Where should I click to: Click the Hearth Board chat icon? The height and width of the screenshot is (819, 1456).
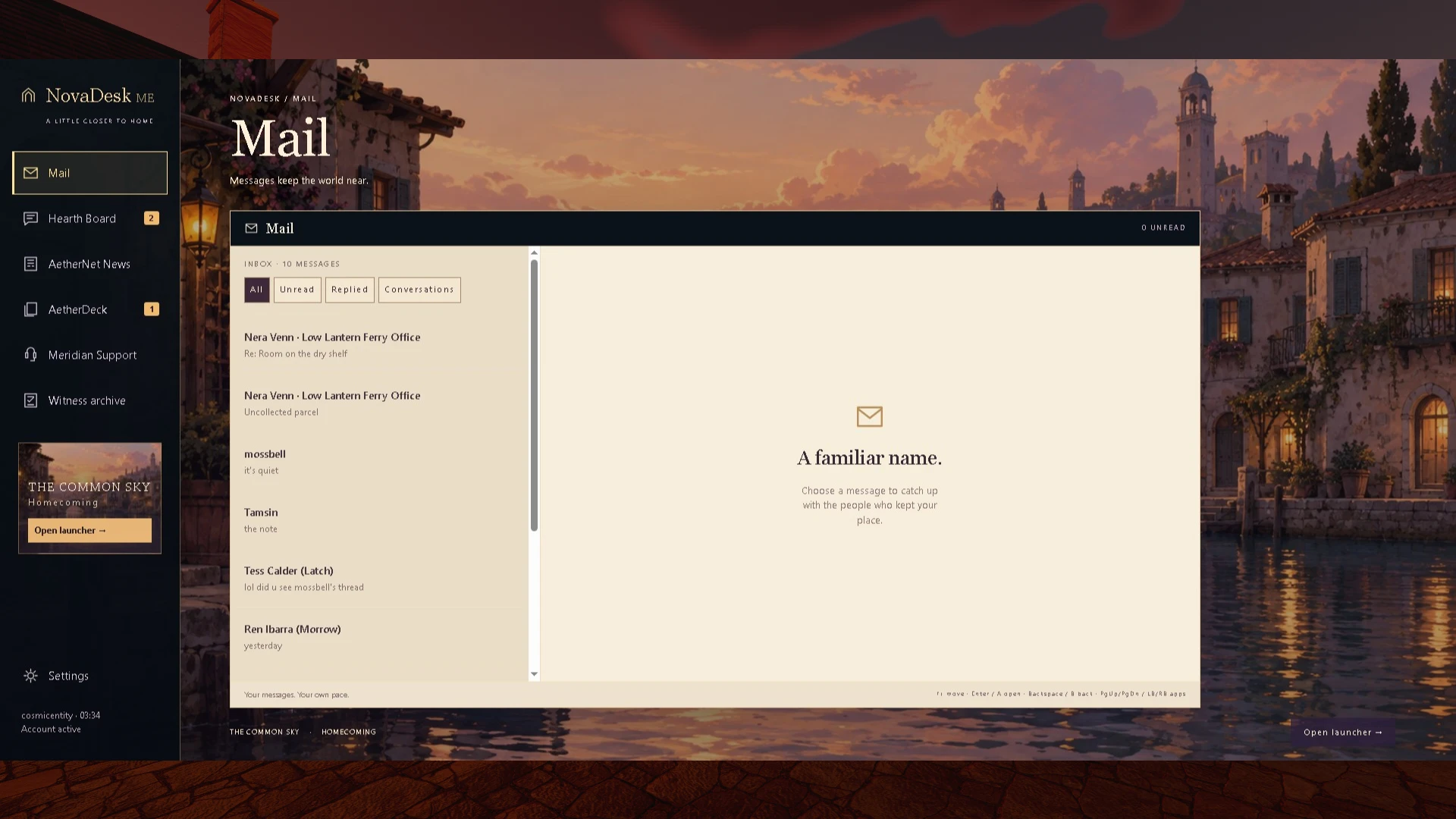[x=30, y=218]
